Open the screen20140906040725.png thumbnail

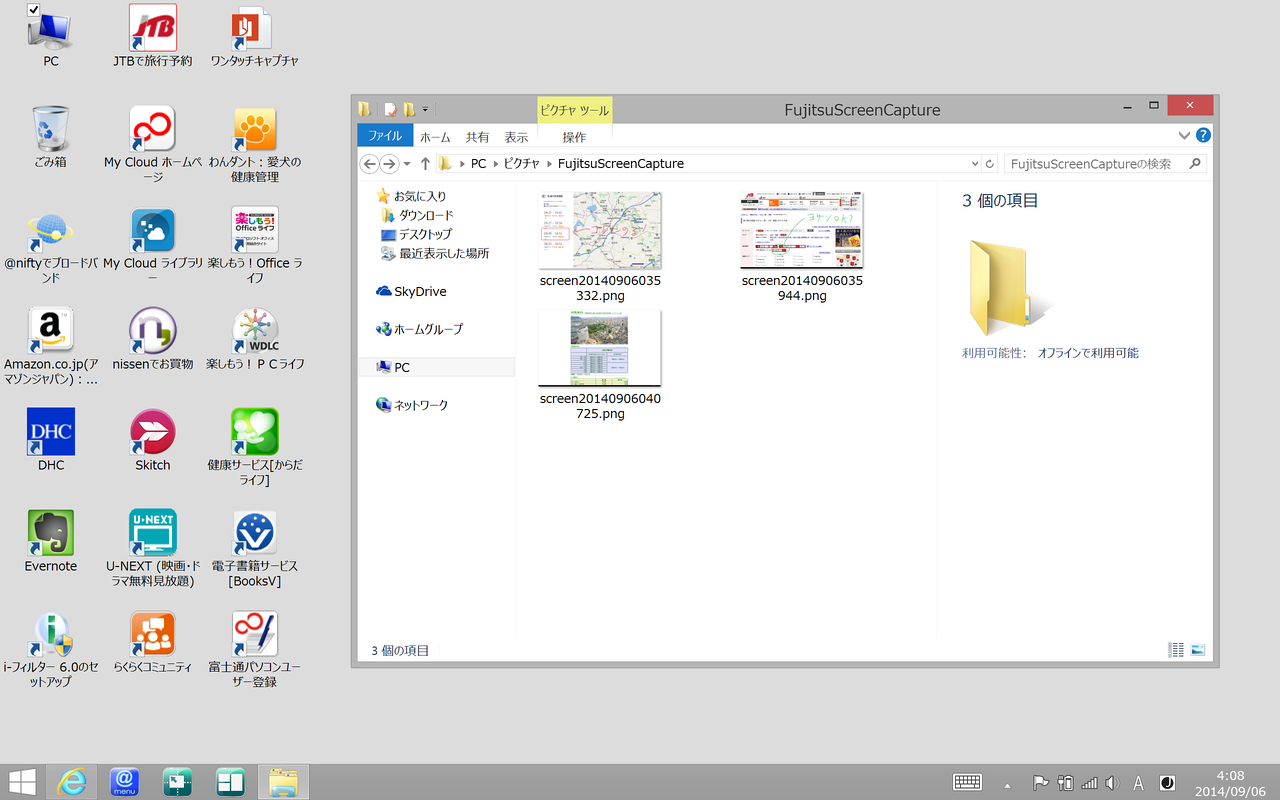pos(600,347)
